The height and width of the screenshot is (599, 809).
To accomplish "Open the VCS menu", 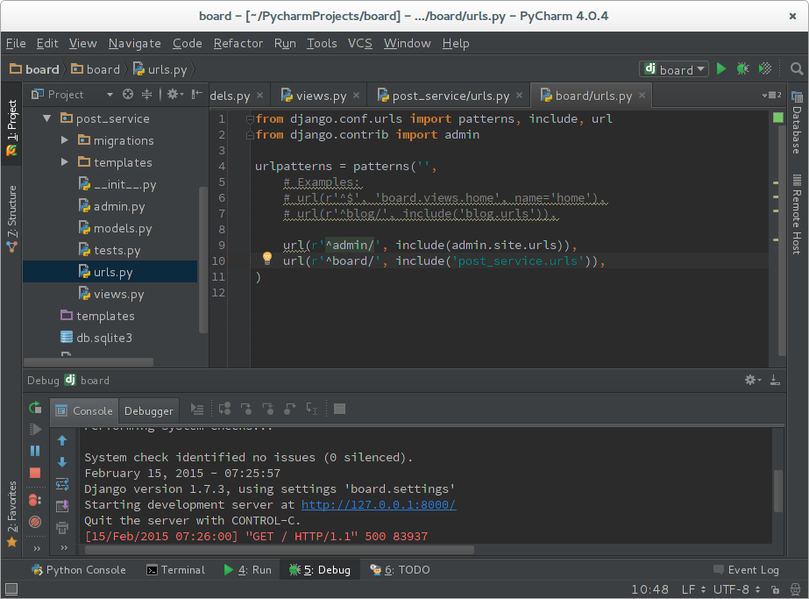I will [360, 43].
